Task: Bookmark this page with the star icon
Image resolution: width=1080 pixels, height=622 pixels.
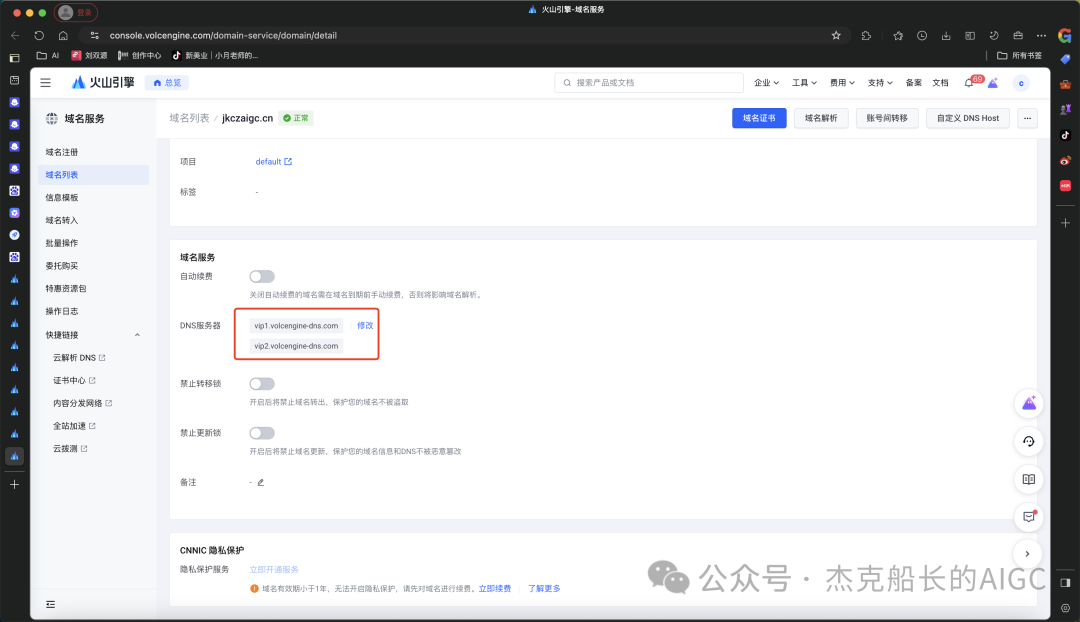Action: point(836,35)
